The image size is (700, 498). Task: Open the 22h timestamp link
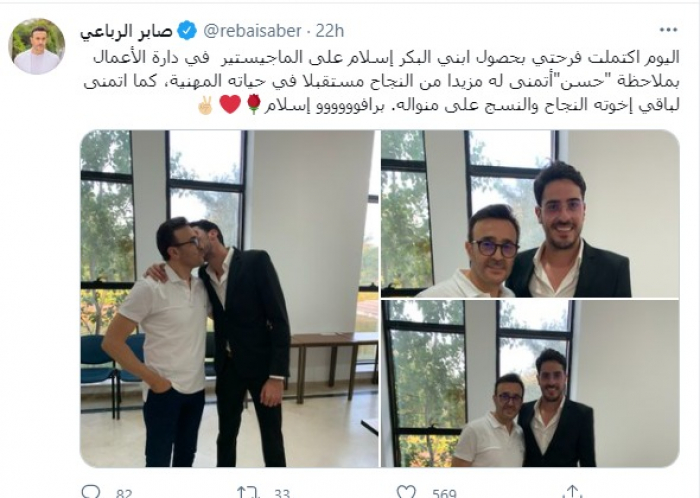(330, 31)
